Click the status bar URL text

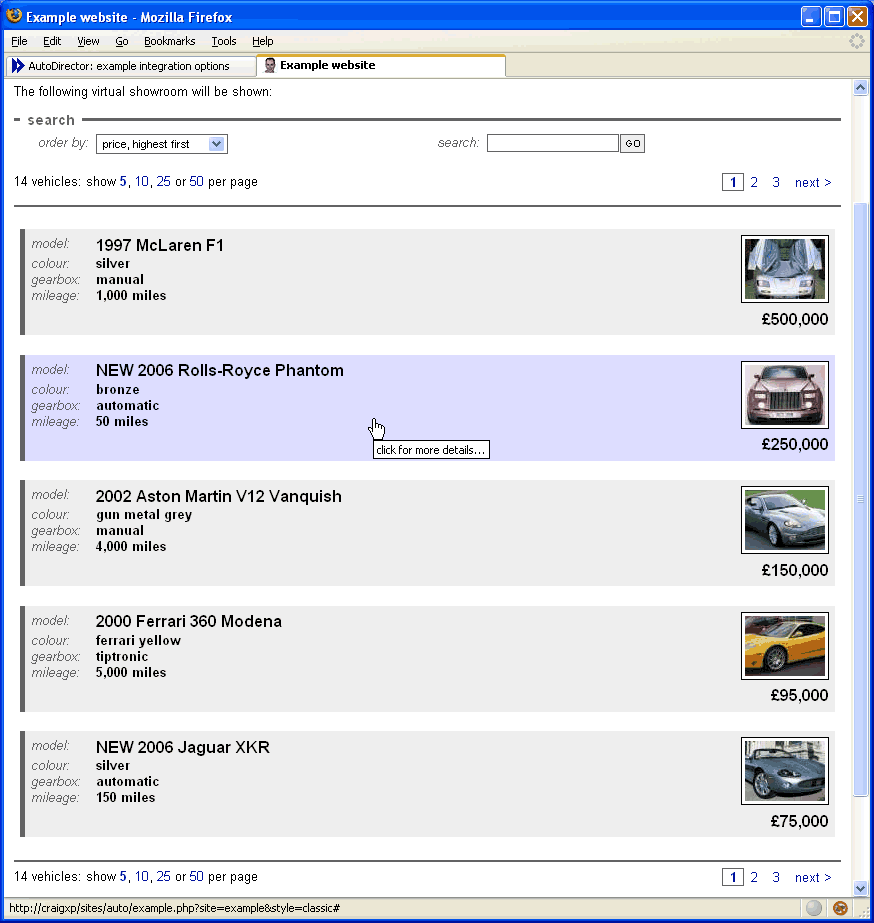click(x=174, y=908)
